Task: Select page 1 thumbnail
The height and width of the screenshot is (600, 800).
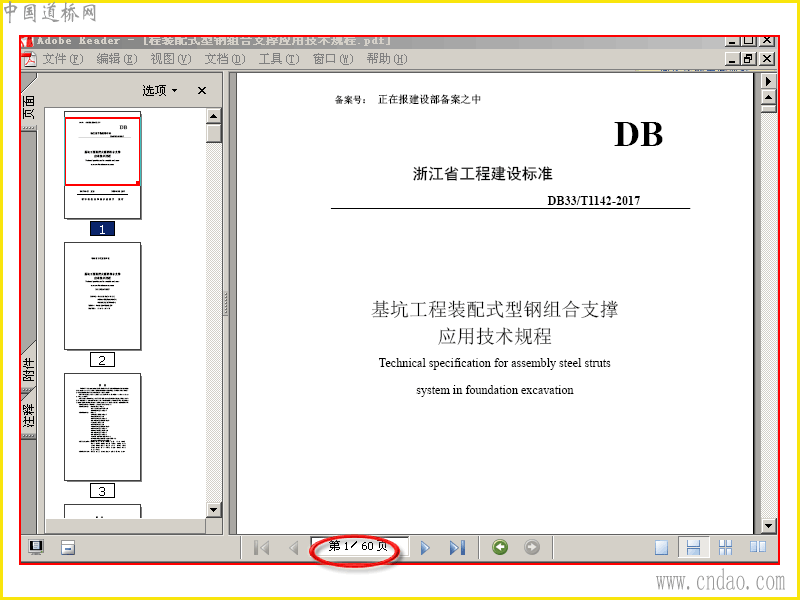Action: 103,165
